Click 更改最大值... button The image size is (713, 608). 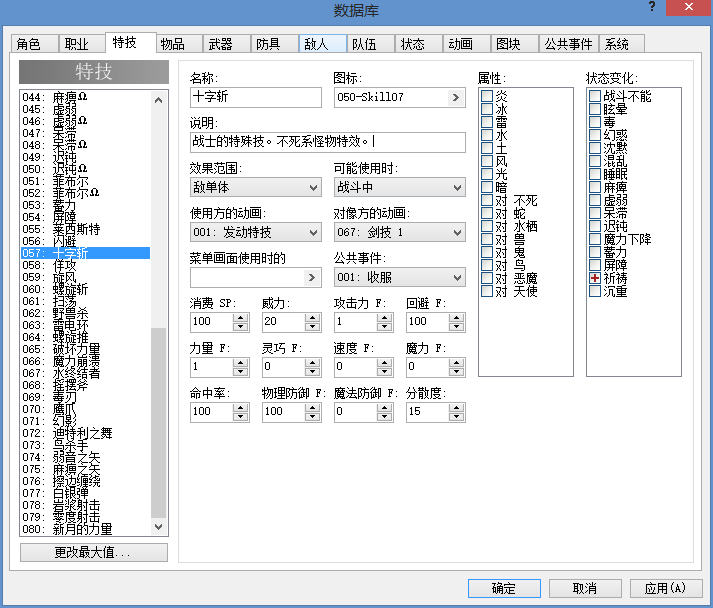coord(94,553)
